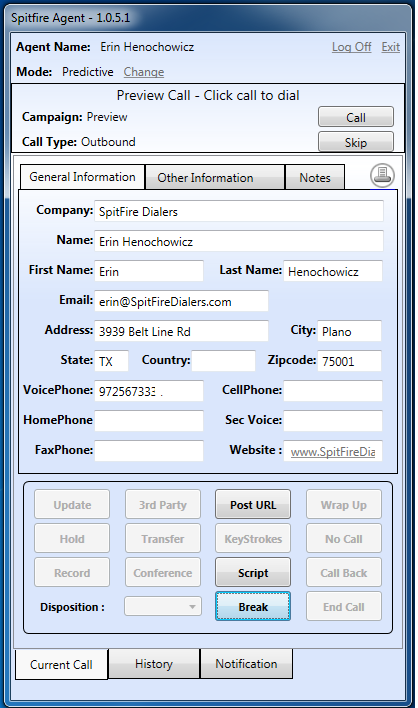Click the State field showing TX
The height and width of the screenshot is (708, 418).
pyautogui.click(x=111, y=361)
